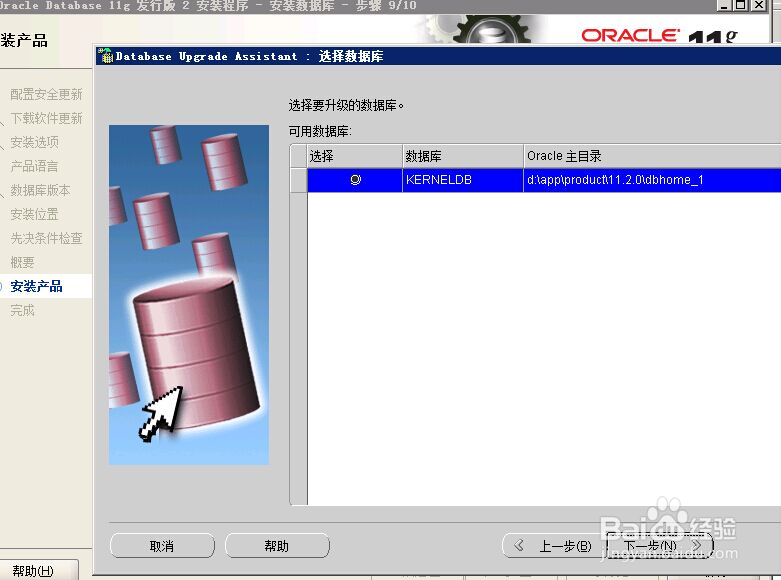Click the d:\app\product\11.2.0\dbhome_1 path cell
Screen dimensions: 781x580
click(652, 180)
